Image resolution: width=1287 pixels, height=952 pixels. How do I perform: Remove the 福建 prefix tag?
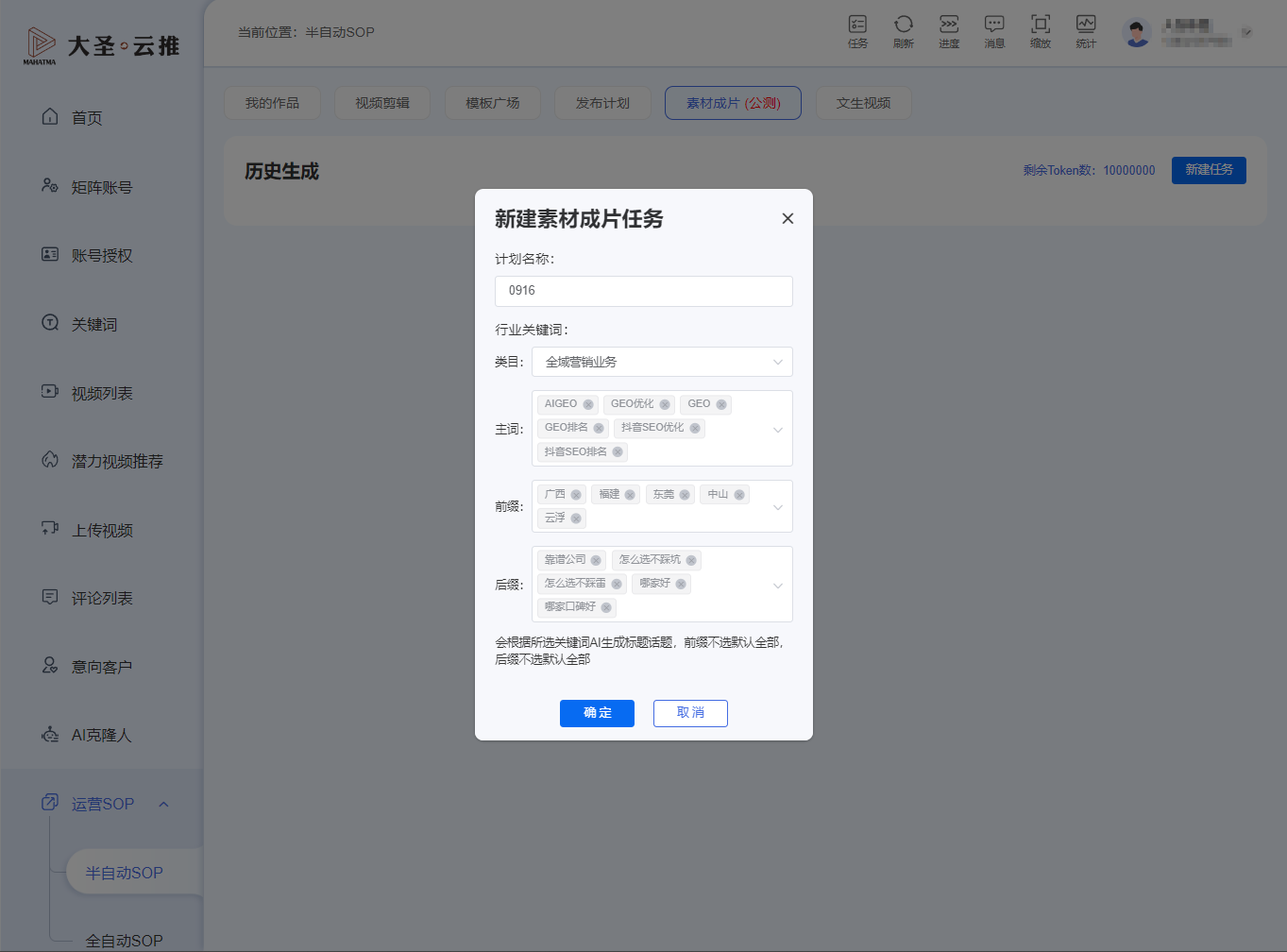630,495
